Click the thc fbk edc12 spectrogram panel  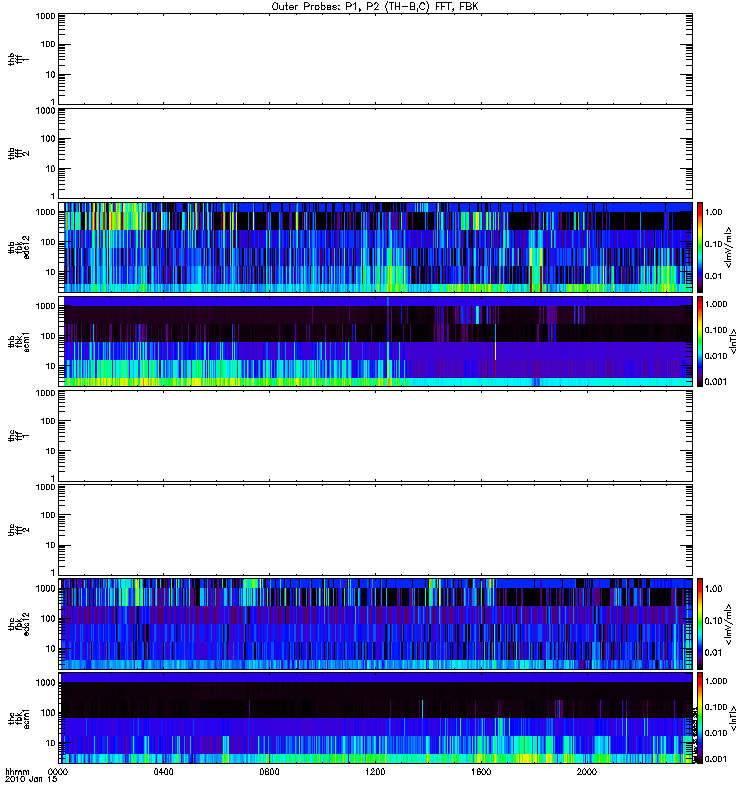[x=375, y=623]
